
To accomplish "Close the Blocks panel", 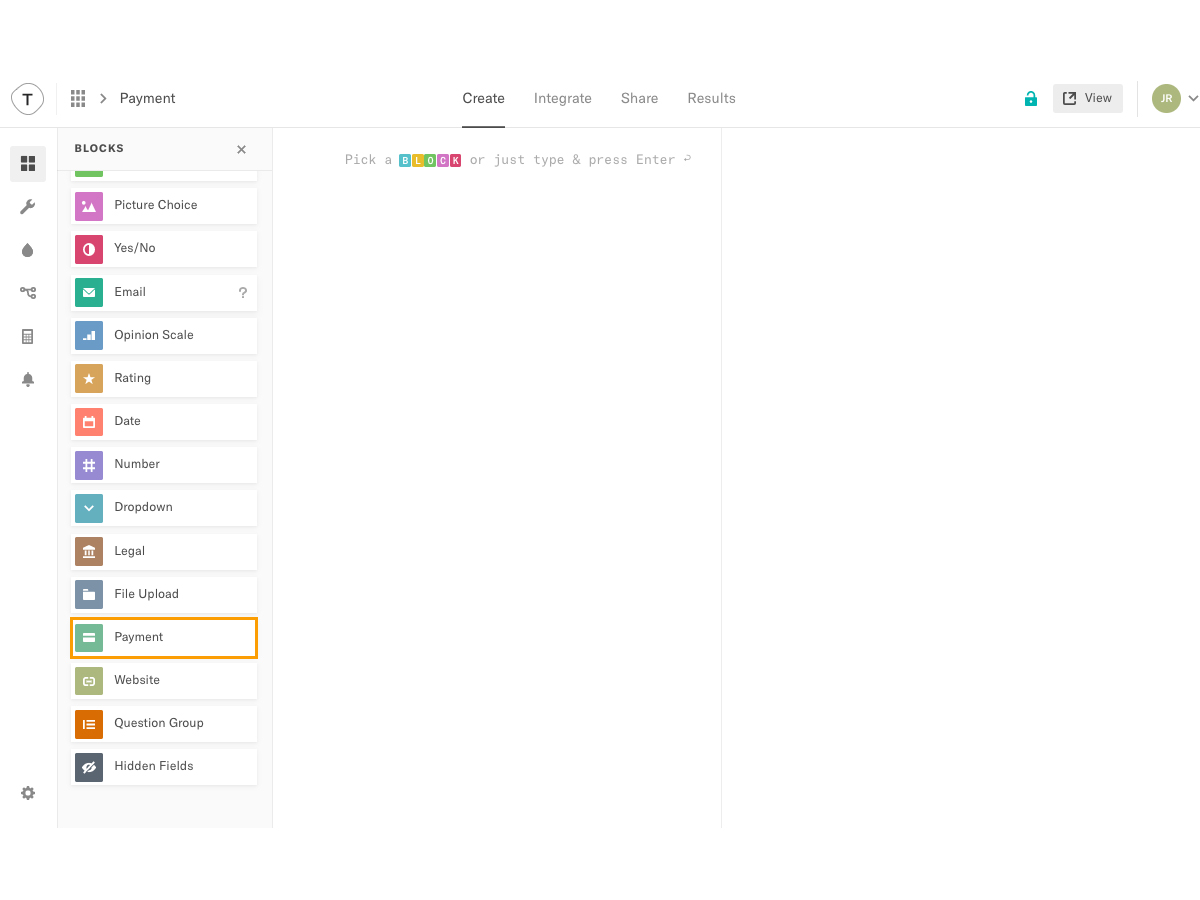I will click(241, 149).
